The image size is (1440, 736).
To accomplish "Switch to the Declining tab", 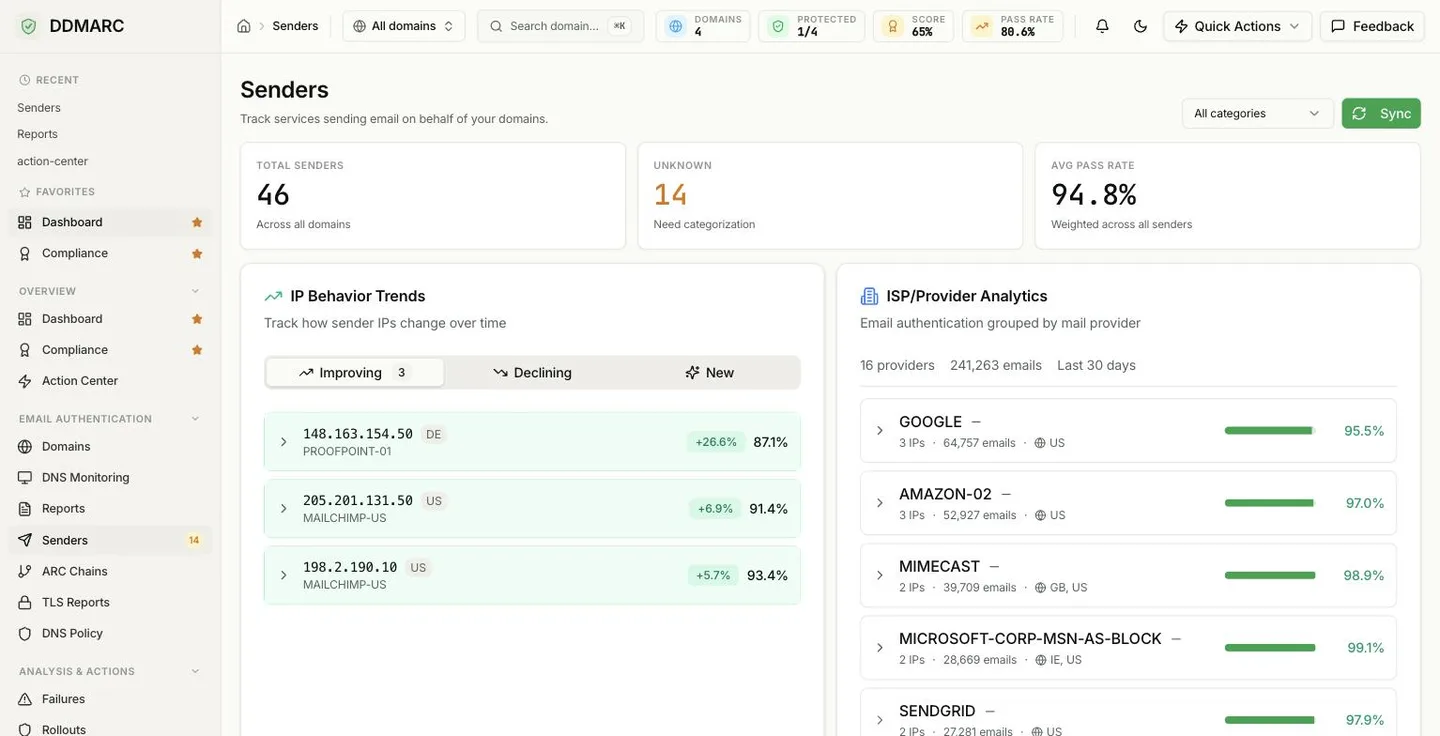I will click(532, 373).
